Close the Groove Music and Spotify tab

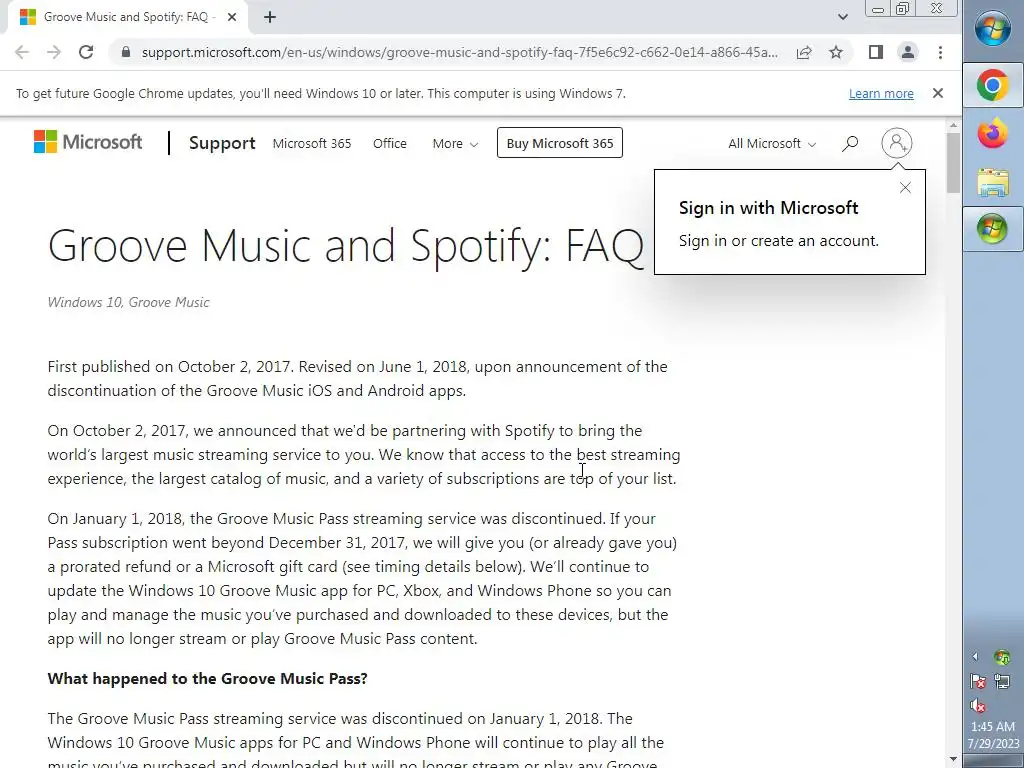pyautogui.click(x=232, y=17)
